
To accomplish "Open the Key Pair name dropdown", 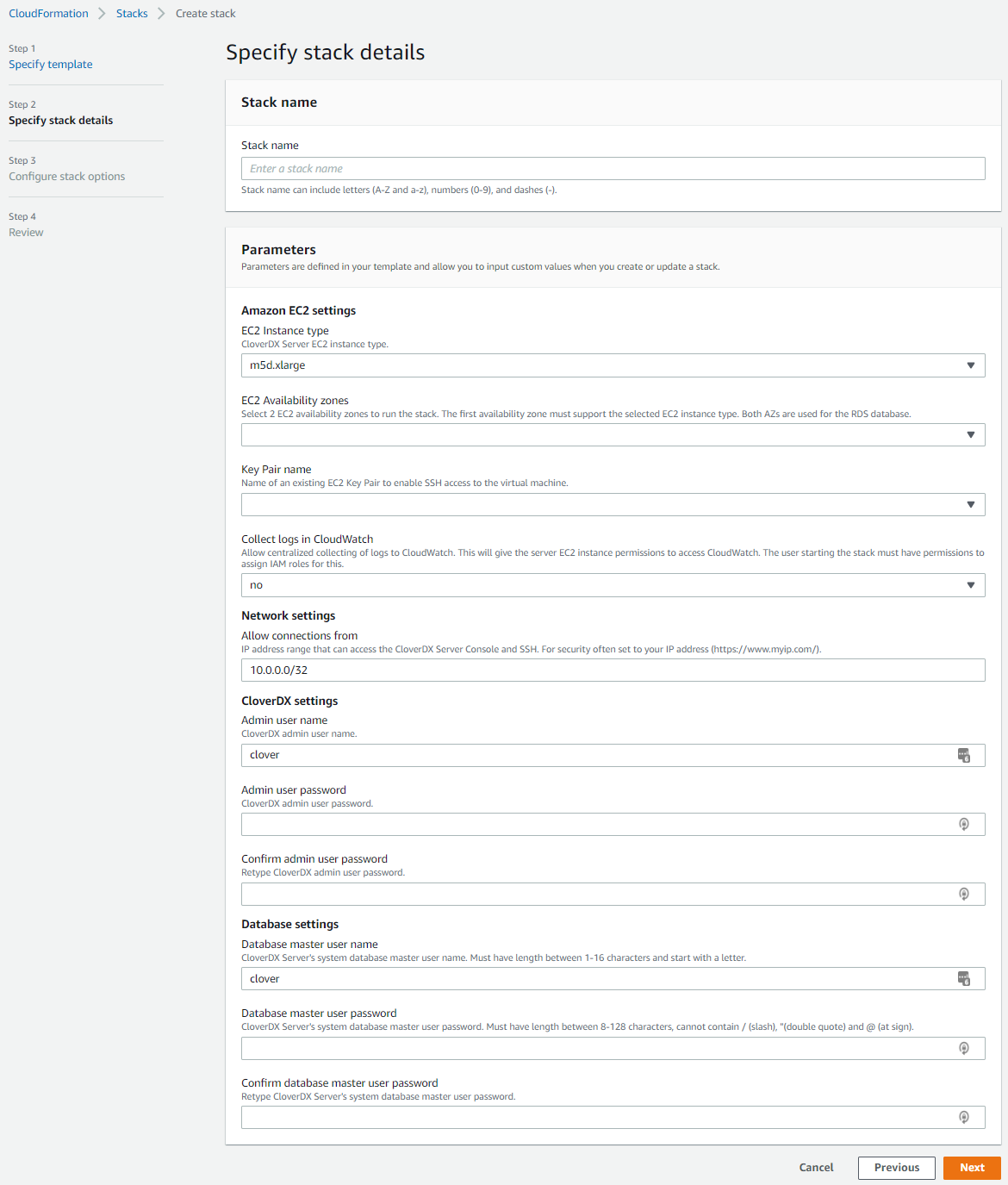I will pos(972,504).
